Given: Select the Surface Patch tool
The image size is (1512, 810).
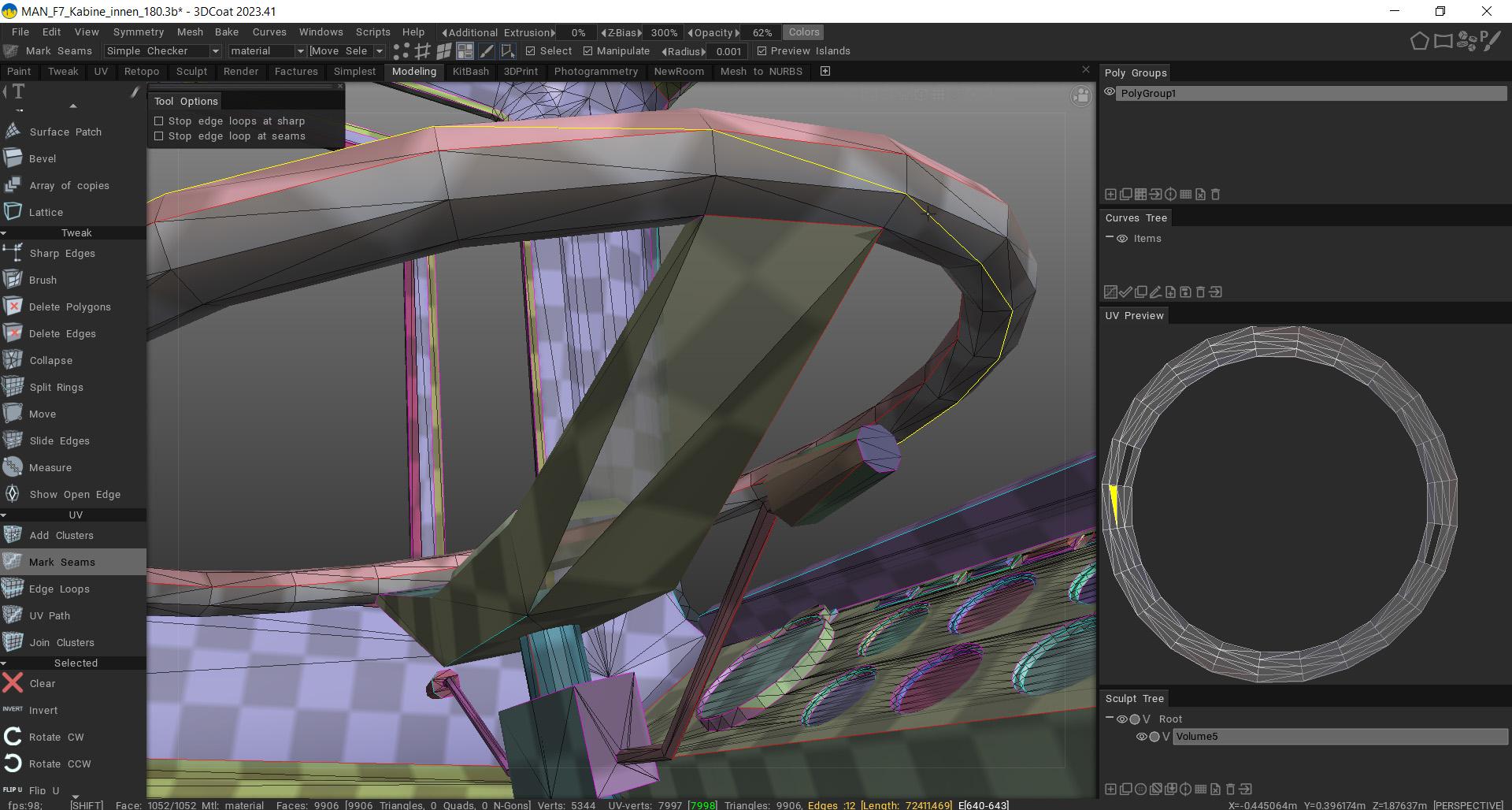Looking at the screenshot, I should 65,132.
